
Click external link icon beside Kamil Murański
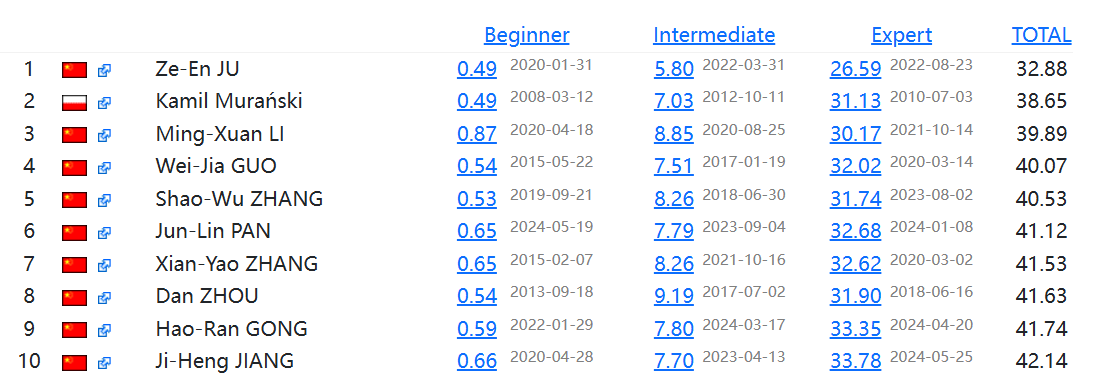[x=104, y=103]
